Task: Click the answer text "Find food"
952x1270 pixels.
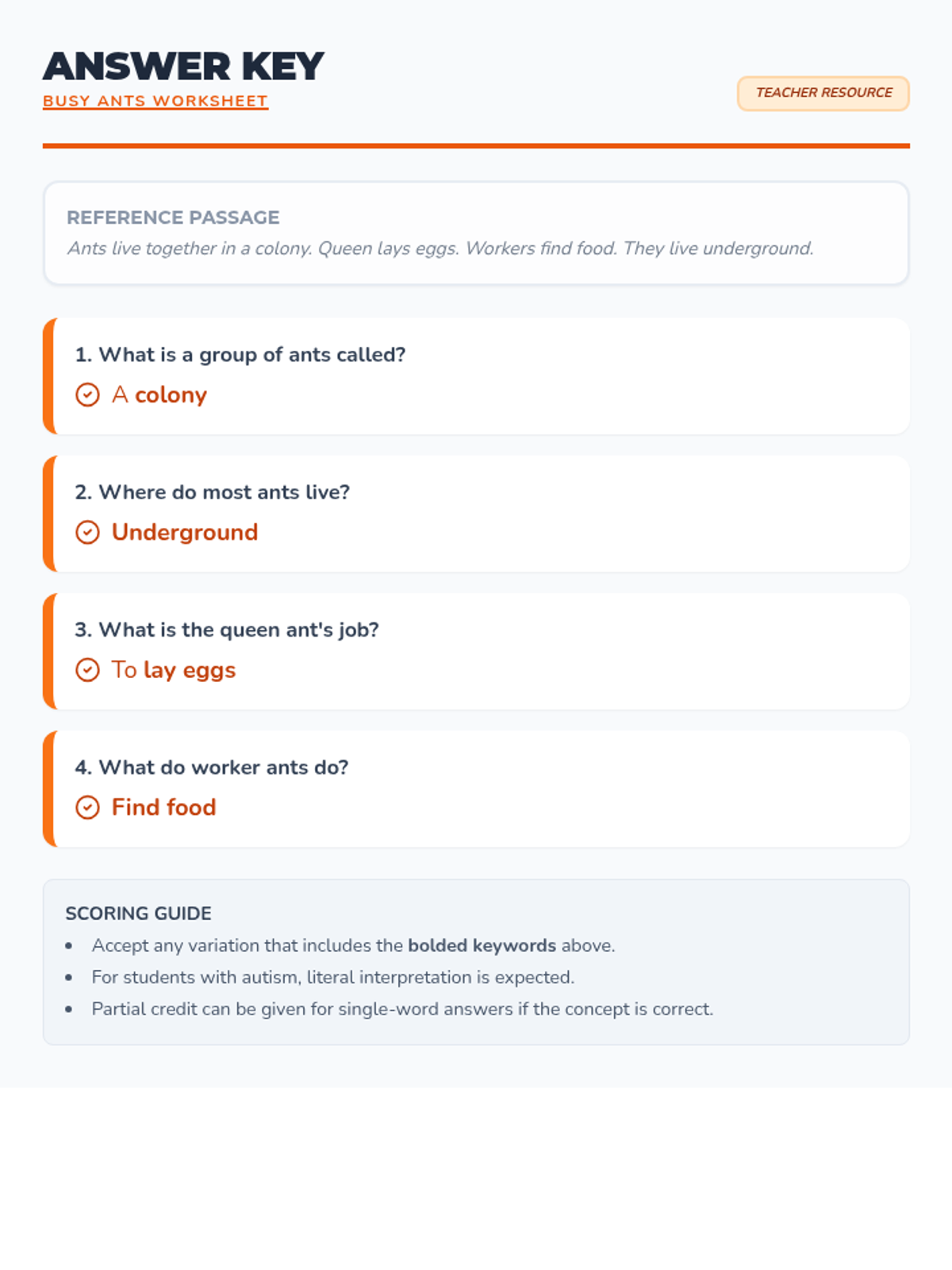Action: click(164, 807)
